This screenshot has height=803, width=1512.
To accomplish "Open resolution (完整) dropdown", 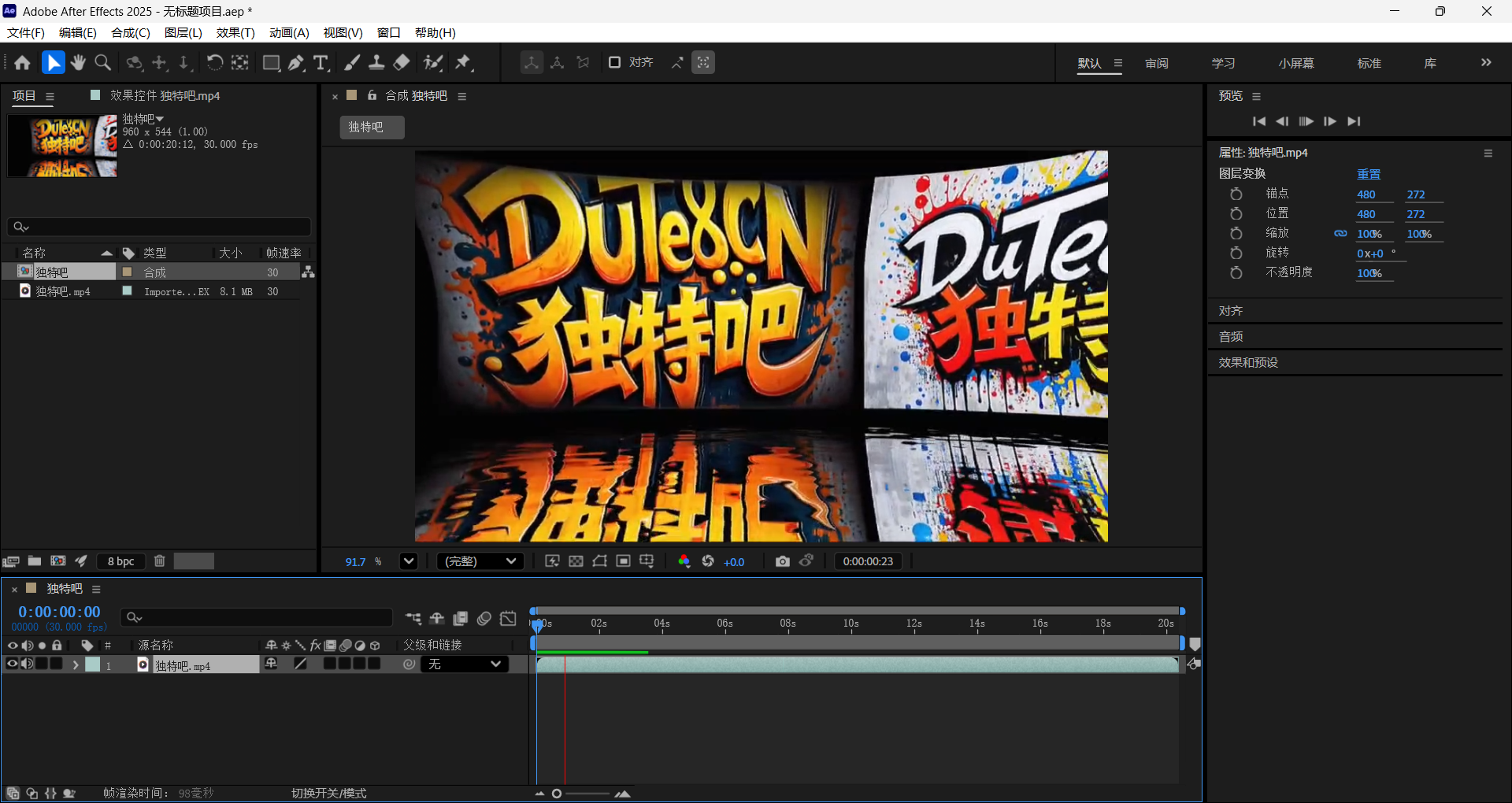I will coord(480,561).
